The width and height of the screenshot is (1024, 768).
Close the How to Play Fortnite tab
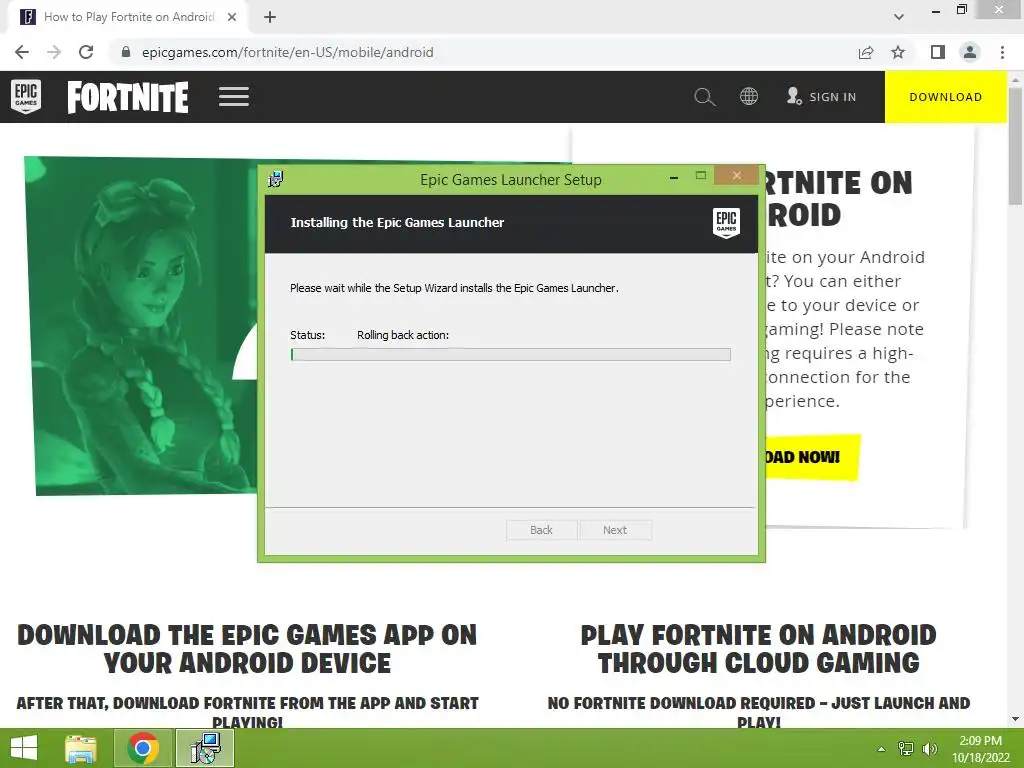[x=232, y=17]
